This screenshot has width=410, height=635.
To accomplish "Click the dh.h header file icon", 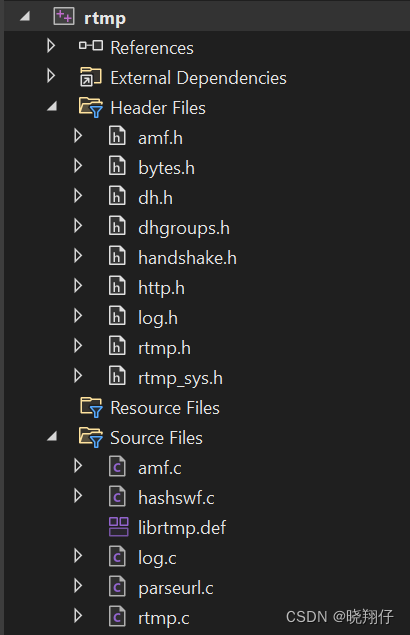I will pyautogui.click(x=117, y=196).
